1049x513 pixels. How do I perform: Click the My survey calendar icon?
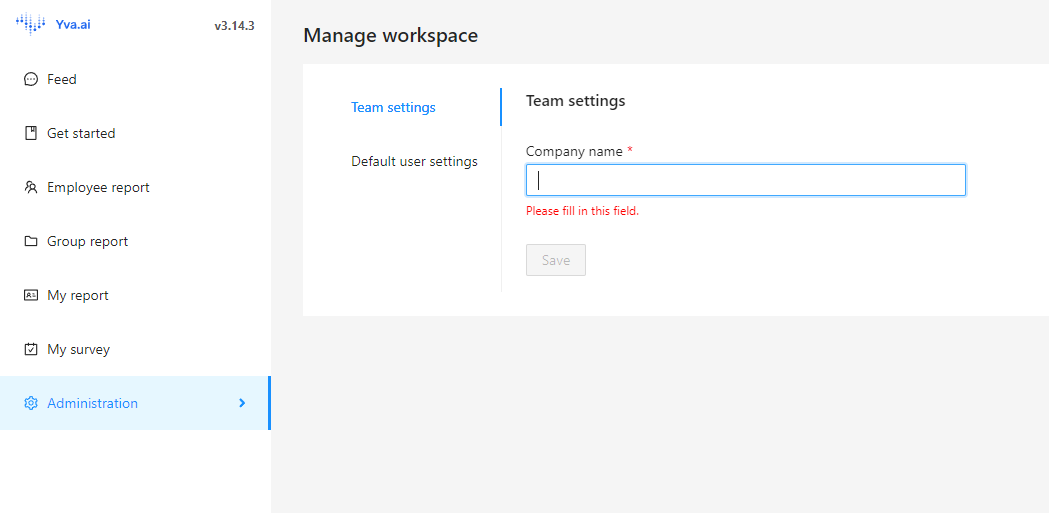click(x=31, y=349)
